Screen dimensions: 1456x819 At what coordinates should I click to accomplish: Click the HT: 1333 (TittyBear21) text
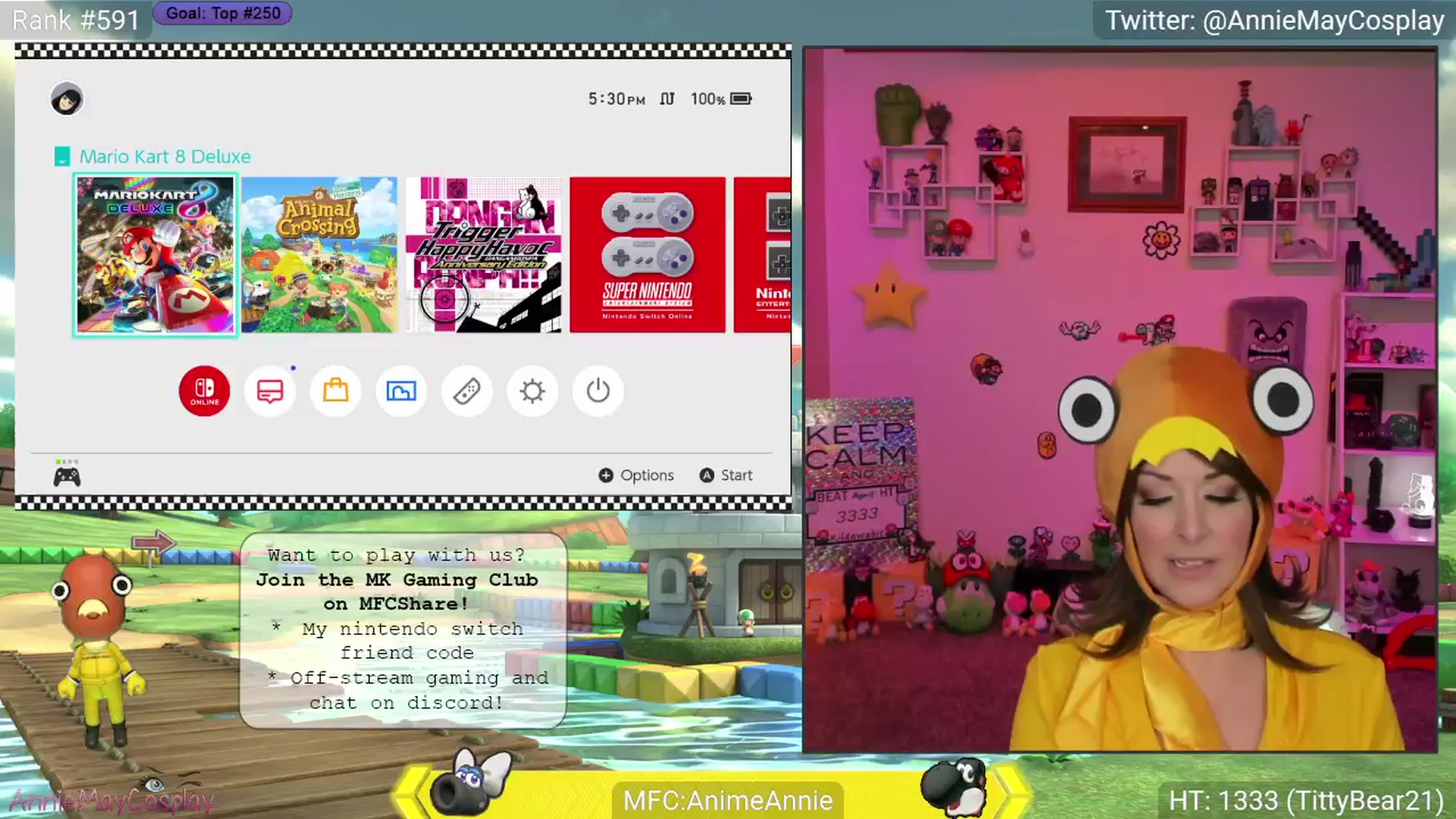point(1306,801)
